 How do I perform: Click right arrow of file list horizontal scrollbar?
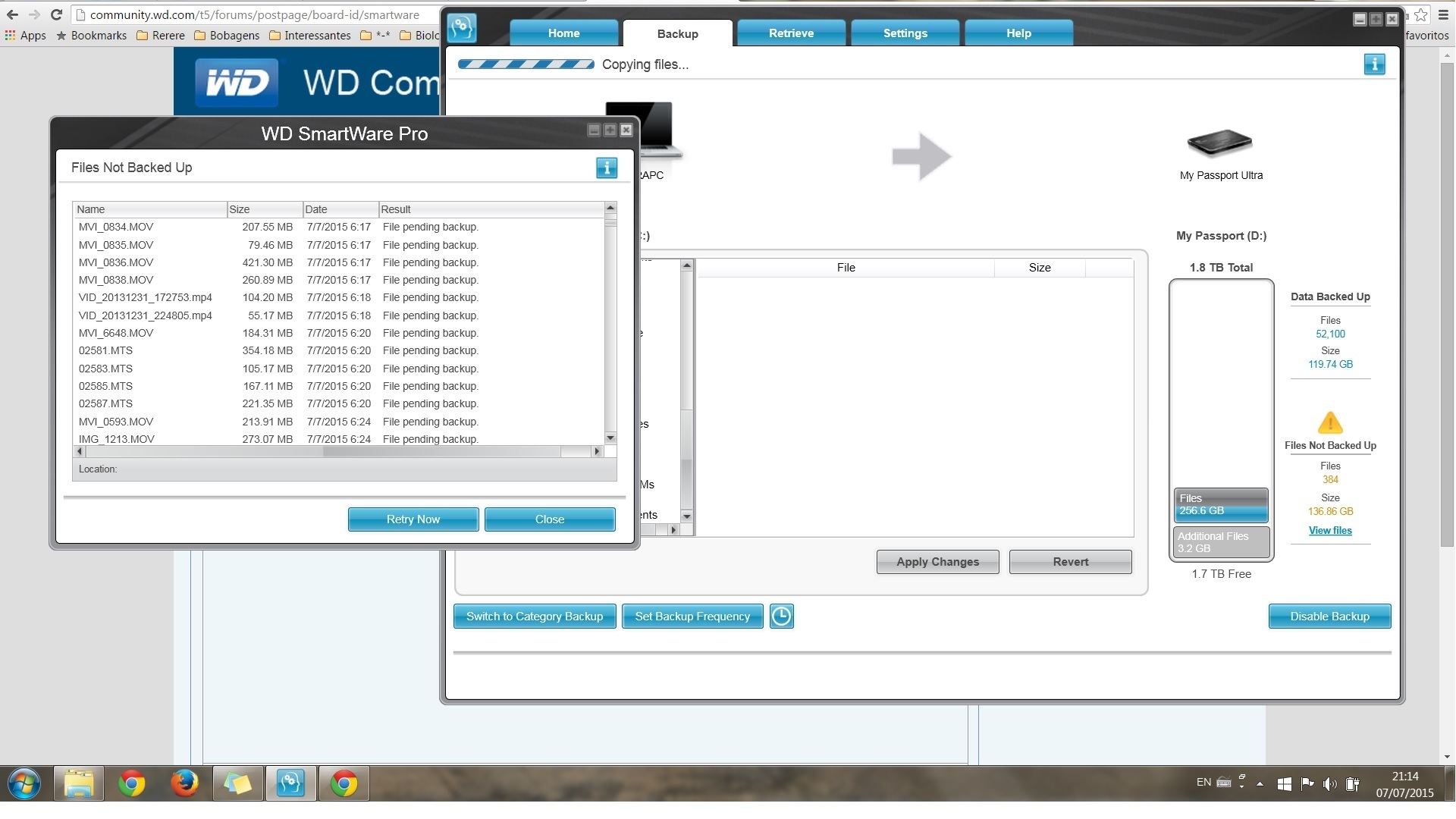pos(597,451)
